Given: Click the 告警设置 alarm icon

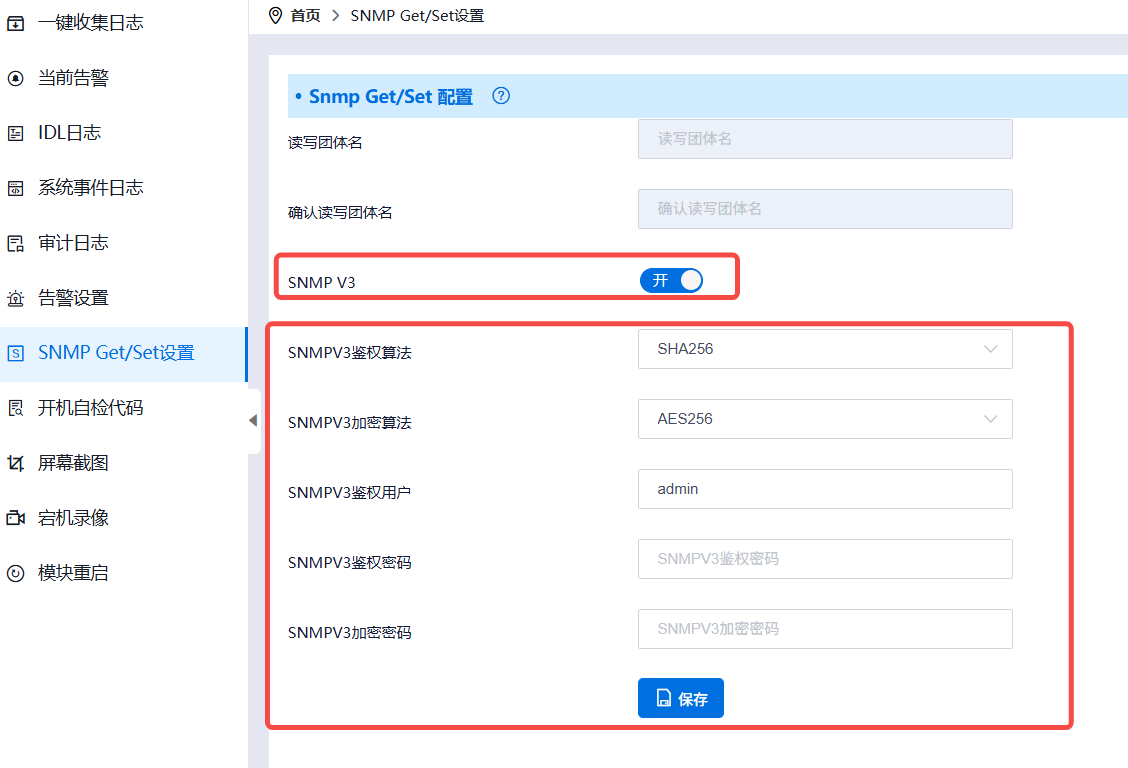Looking at the screenshot, I should coord(15,298).
